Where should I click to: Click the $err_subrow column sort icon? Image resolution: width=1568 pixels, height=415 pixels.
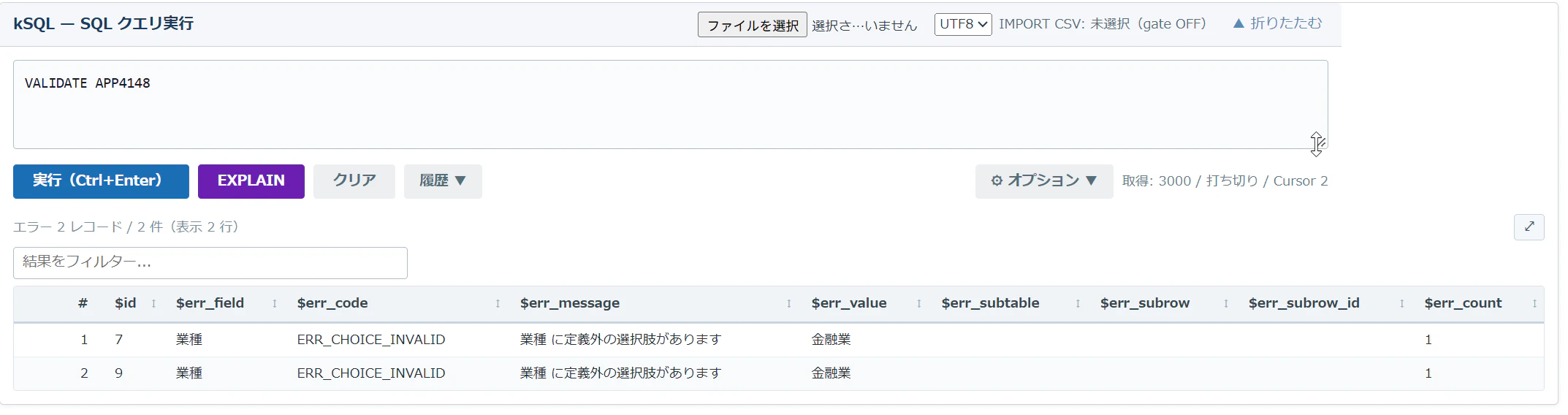click(1226, 303)
